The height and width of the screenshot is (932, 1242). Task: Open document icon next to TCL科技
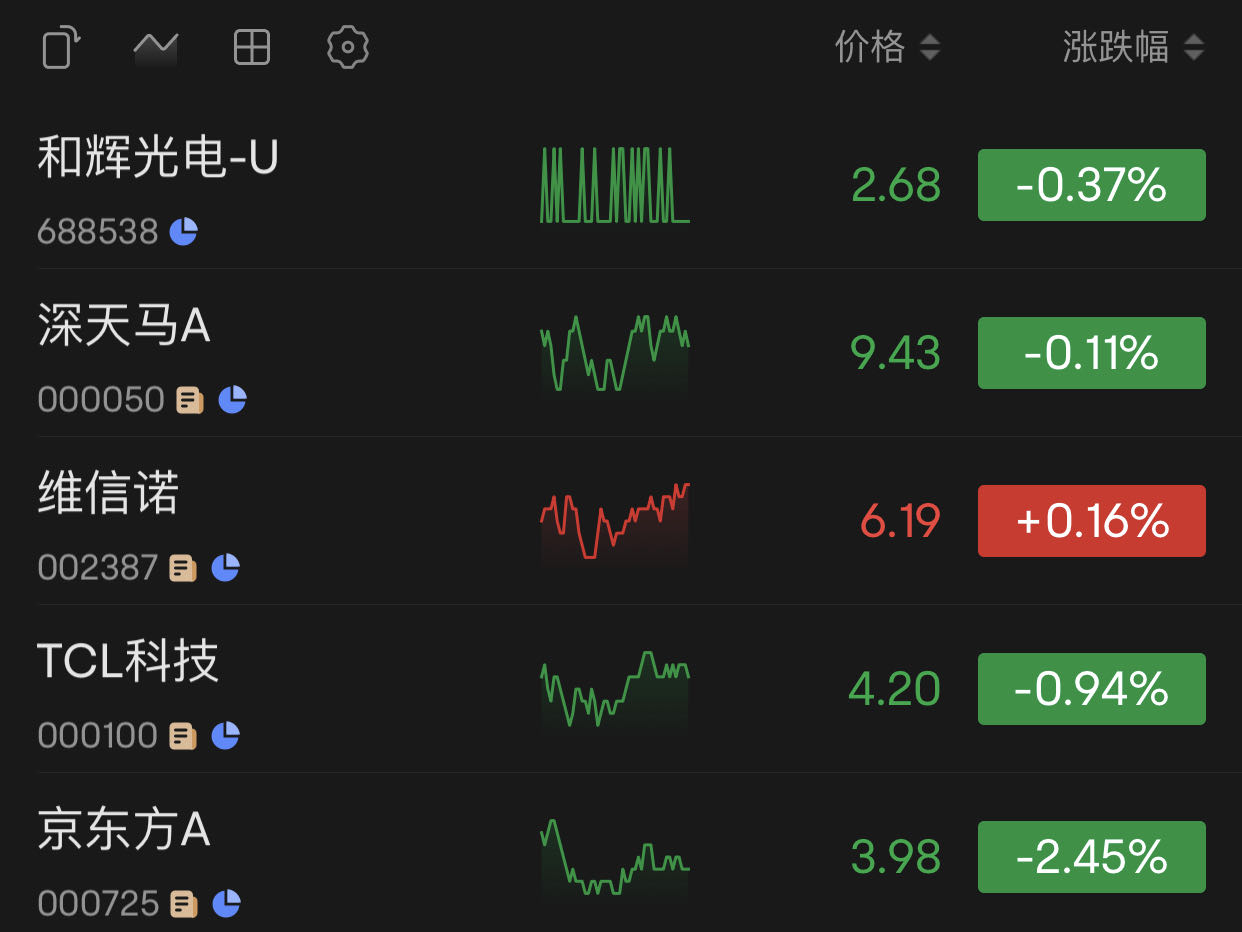[182, 735]
